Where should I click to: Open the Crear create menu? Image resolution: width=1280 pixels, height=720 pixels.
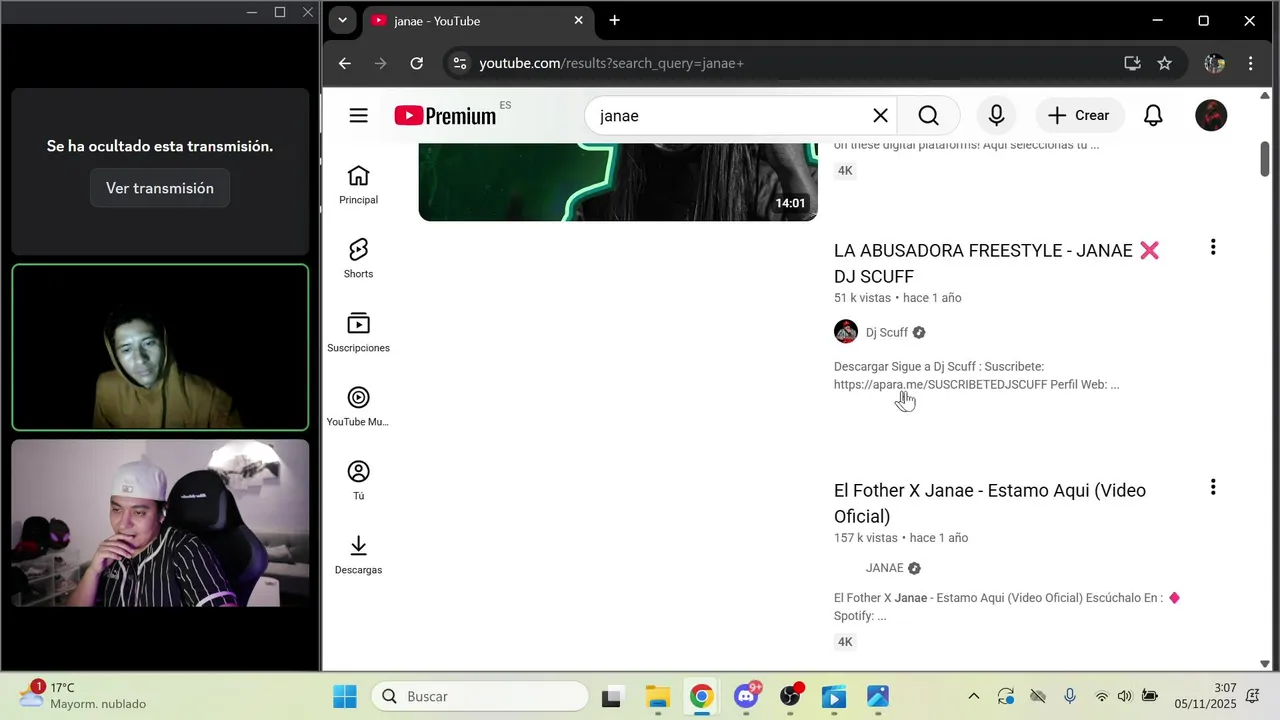(1079, 116)
